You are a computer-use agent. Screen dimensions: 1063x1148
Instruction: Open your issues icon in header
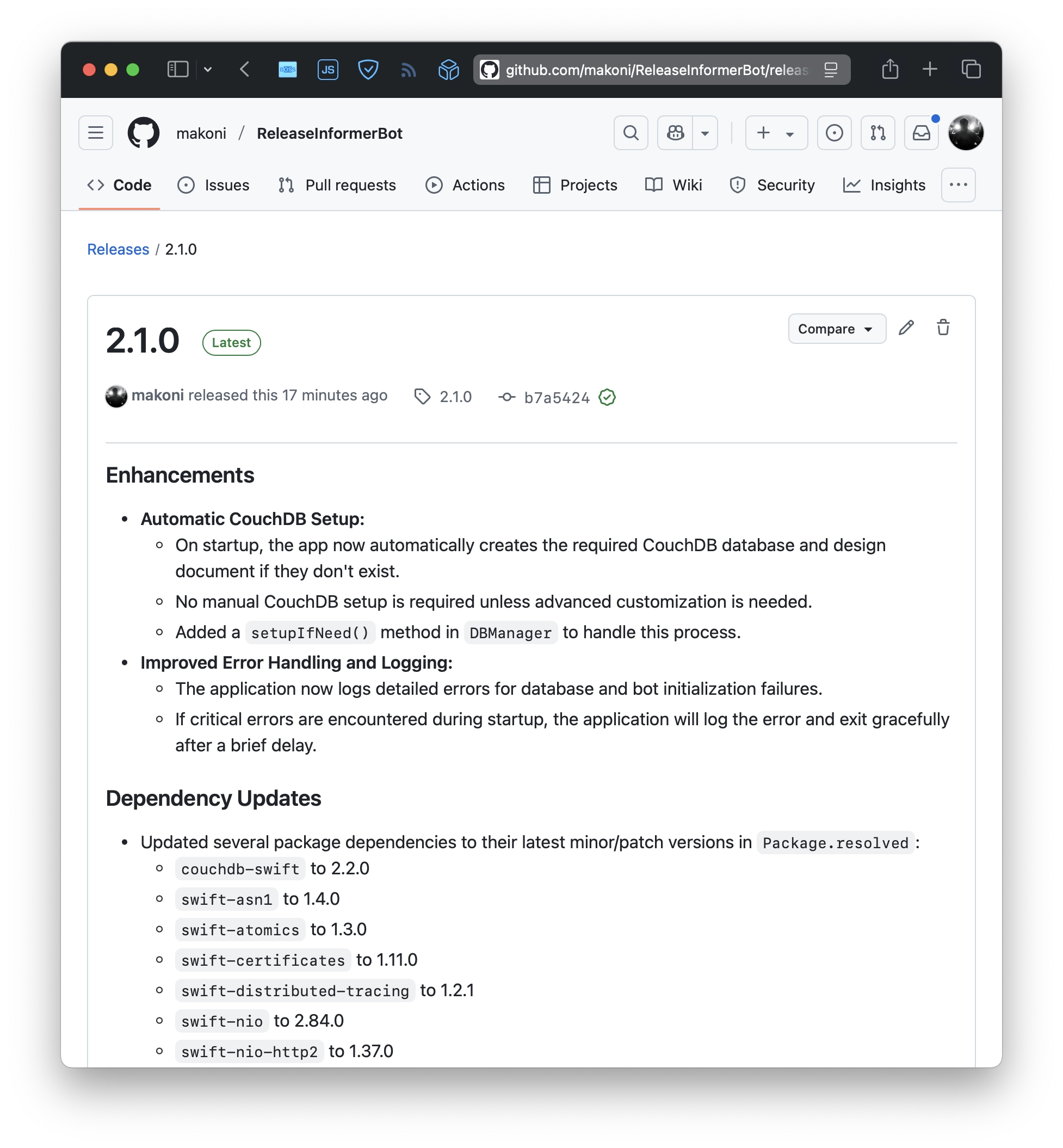pyautogui.click(x=834, y=133)
